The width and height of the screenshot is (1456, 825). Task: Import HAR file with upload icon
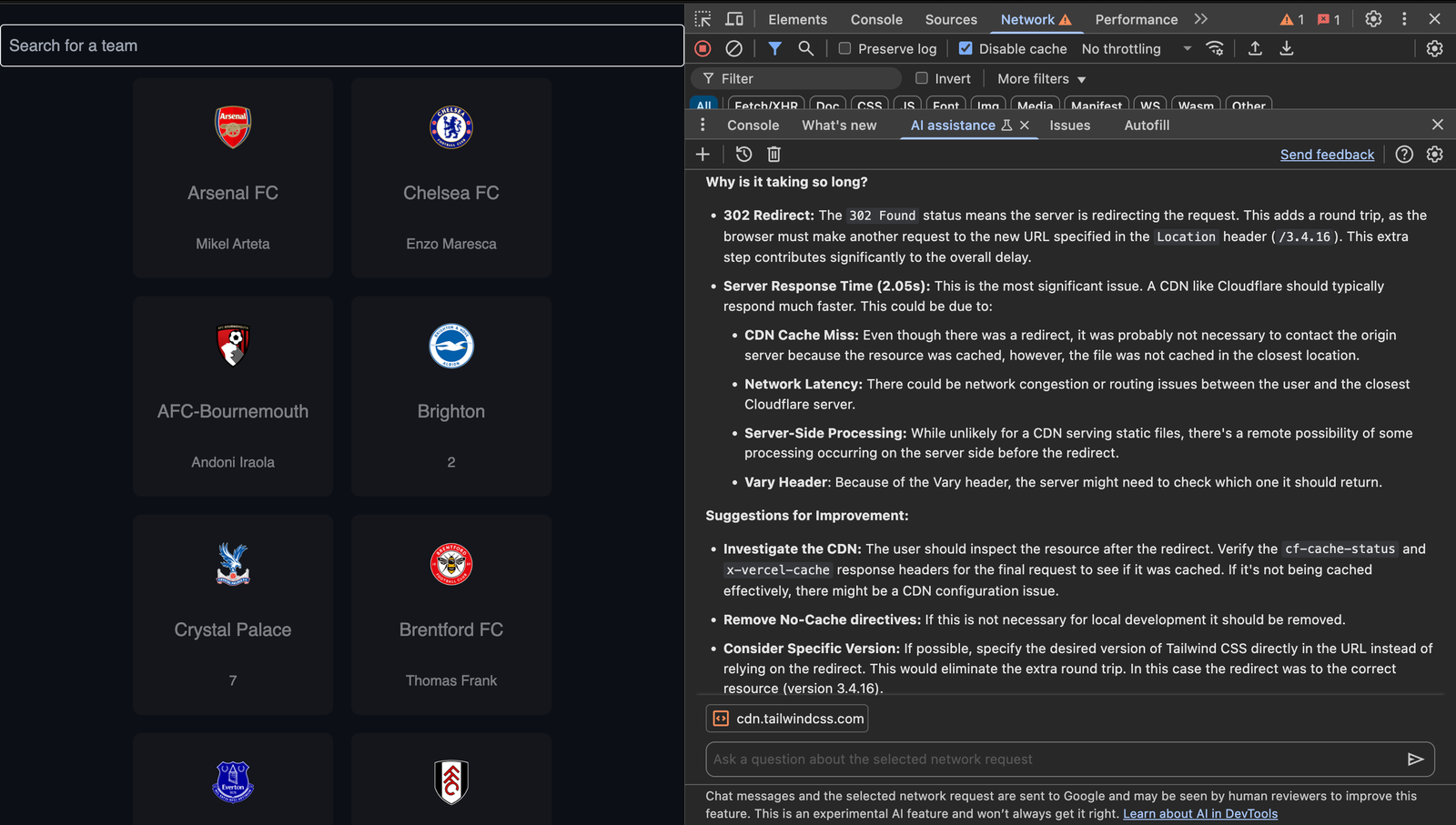pyautogui.click(x=1255, y=48)
